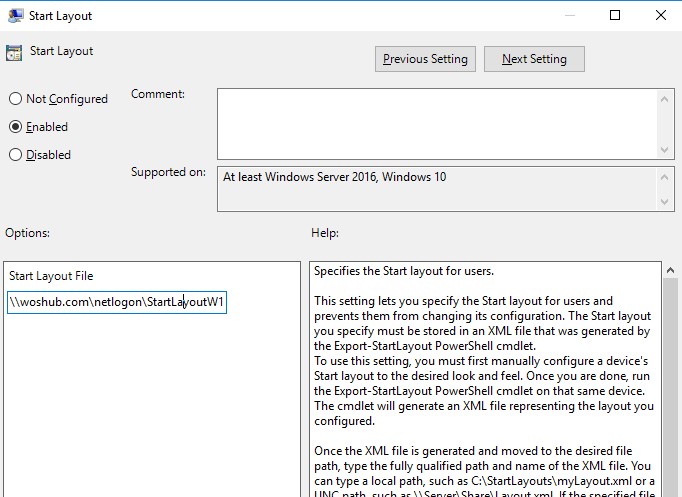Minimize the Start Layout window

(568, 15)
